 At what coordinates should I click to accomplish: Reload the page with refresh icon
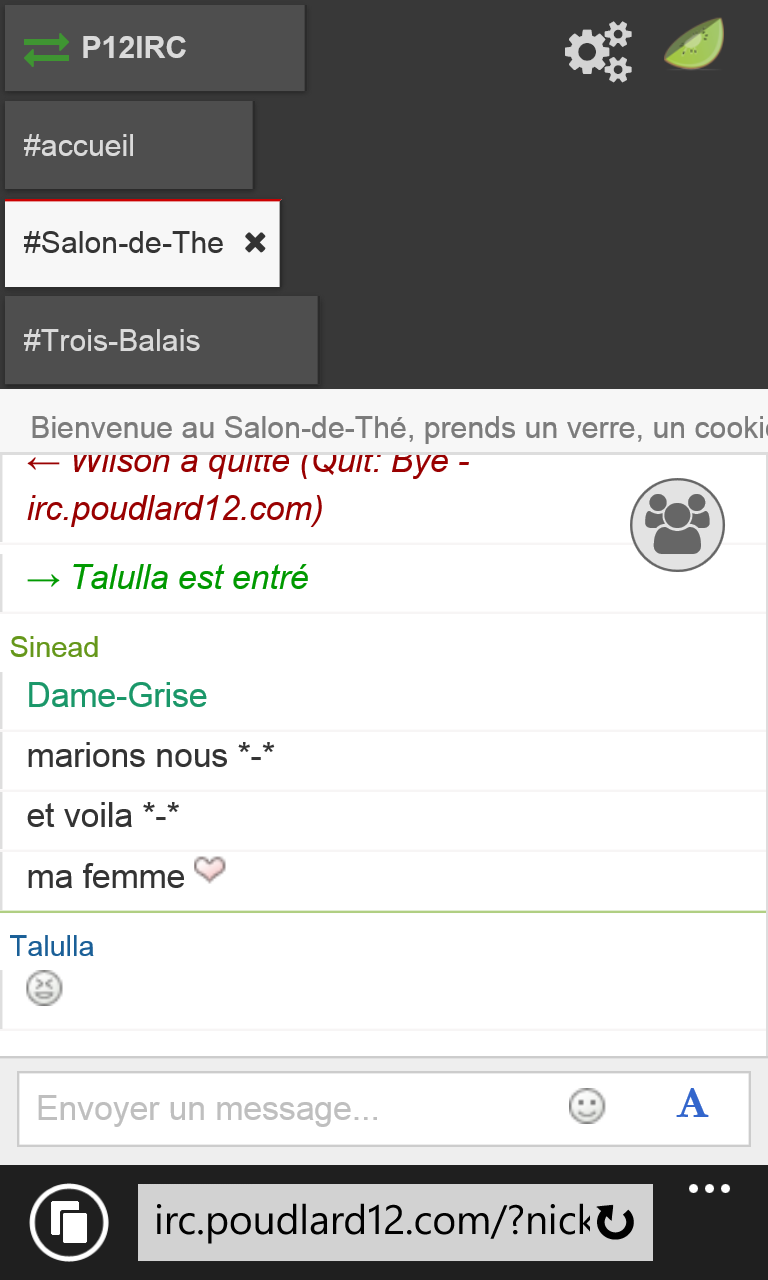point(615,1222)
